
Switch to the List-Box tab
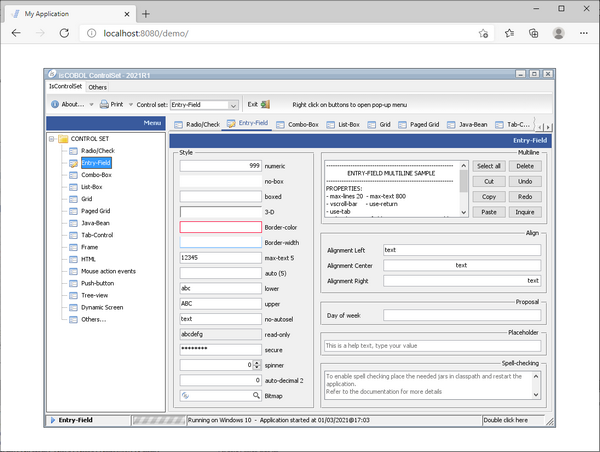(x=343, y=124)
